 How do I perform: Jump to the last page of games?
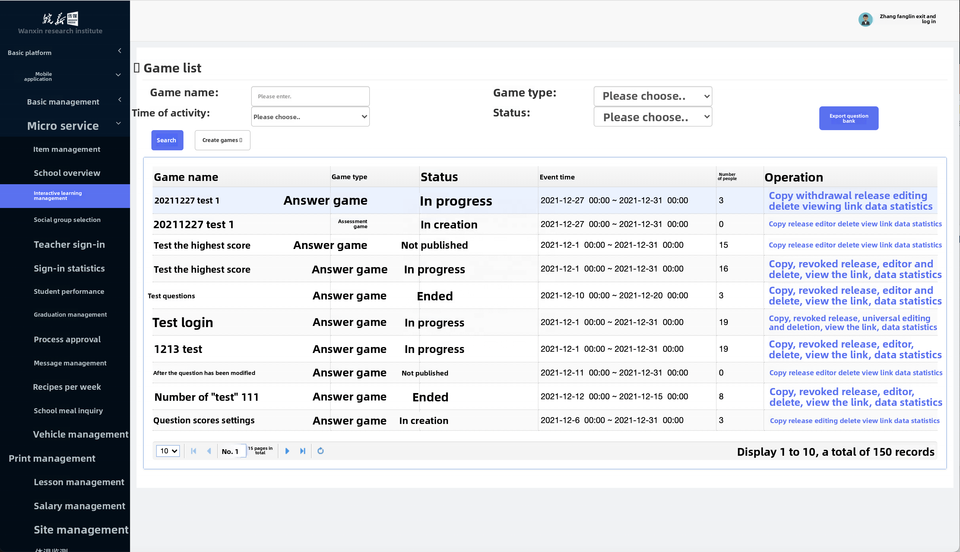303,451
